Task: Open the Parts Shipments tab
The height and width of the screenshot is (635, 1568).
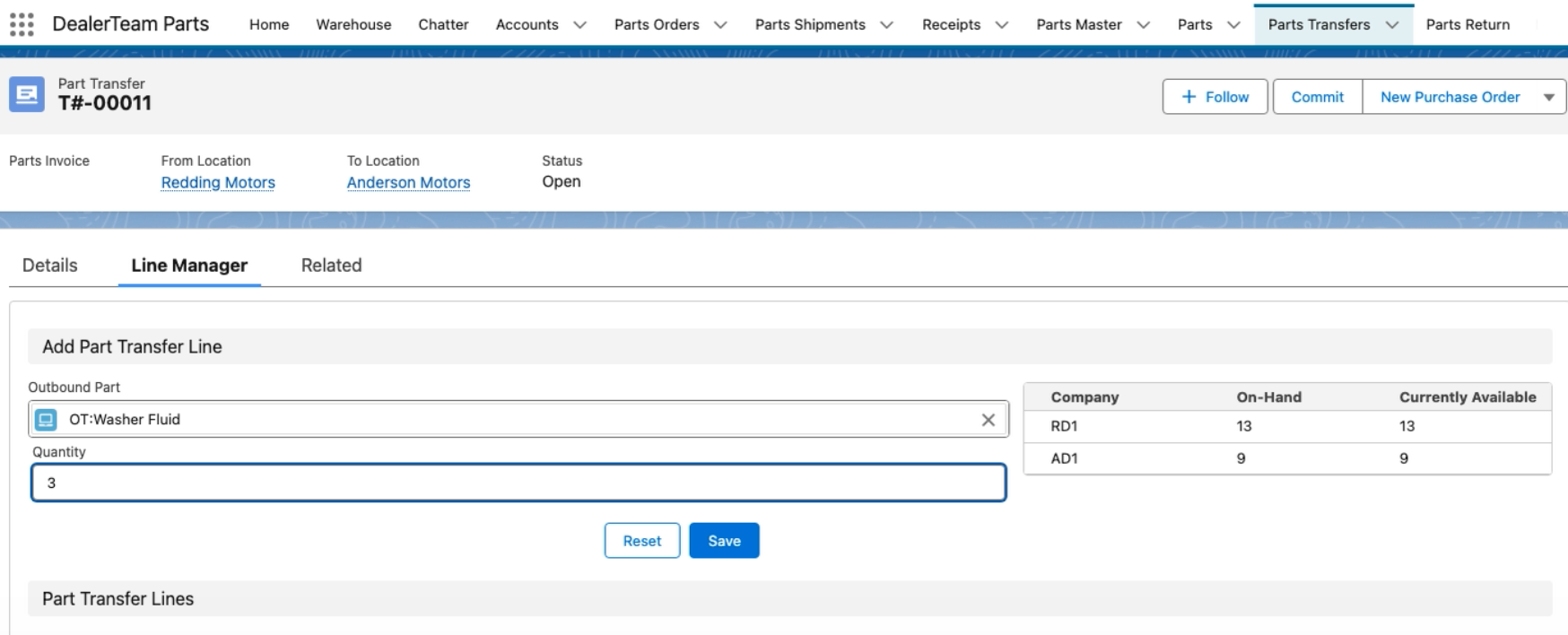Action: 810,24
